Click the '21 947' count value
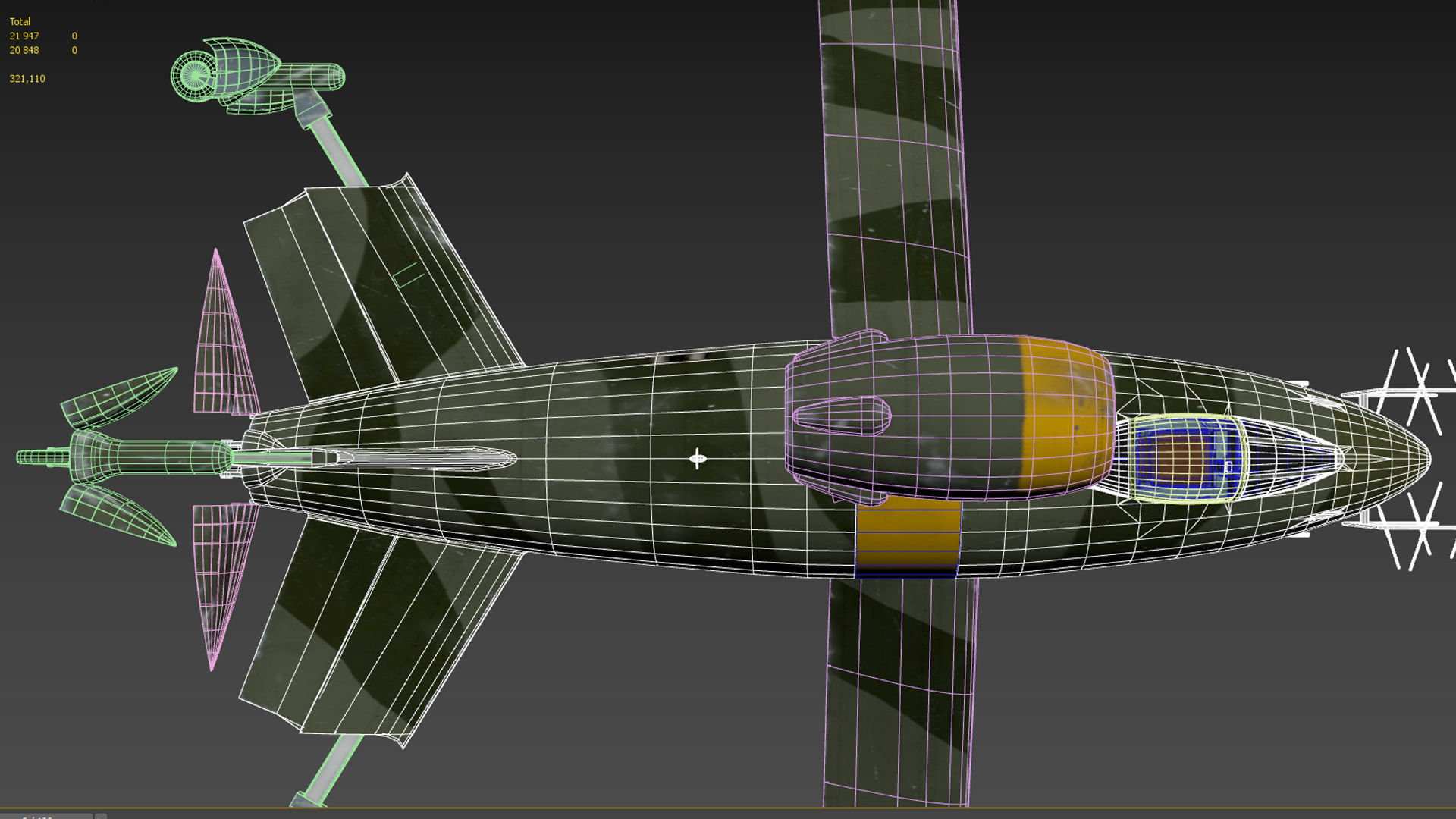1456x819 pixels. [24, 36]
